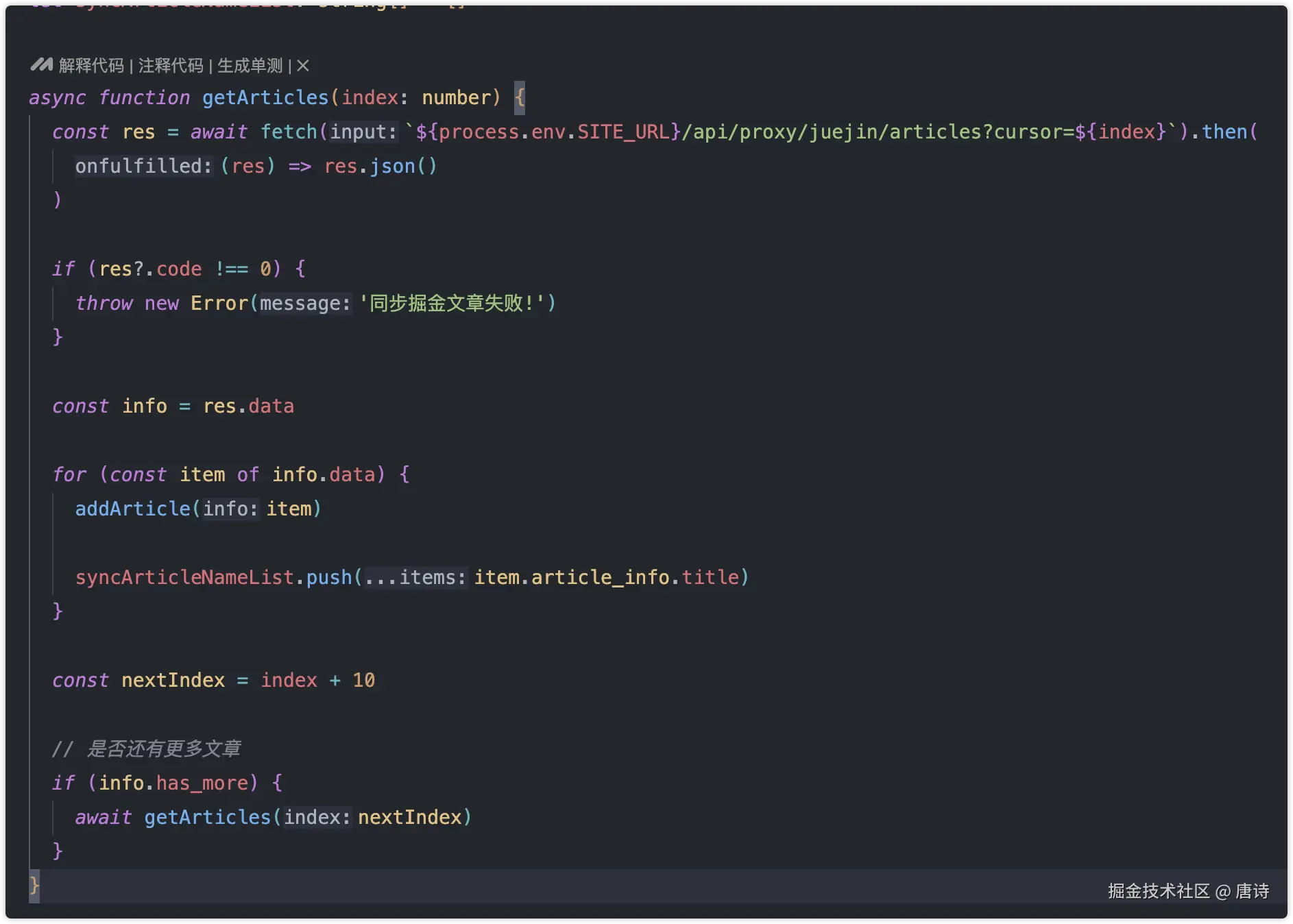This screenshot has width=1293, height=924.
Task: Click the 生成单测 code lens link
Action: (250, 66)
